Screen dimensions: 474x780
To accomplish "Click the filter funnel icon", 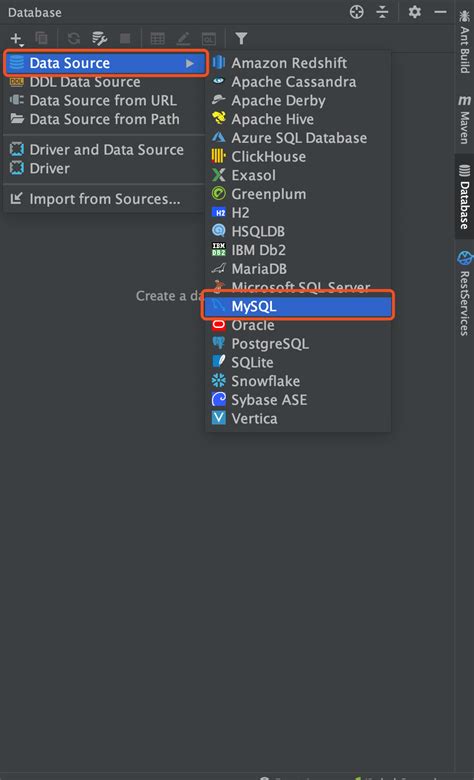I will 241,38.
